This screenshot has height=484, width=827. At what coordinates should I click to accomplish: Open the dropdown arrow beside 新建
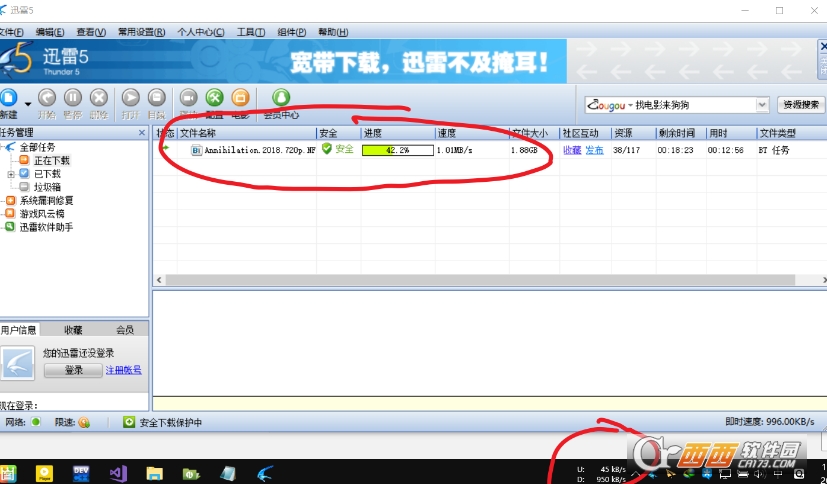pyautogui.click(x=27, y=104)
